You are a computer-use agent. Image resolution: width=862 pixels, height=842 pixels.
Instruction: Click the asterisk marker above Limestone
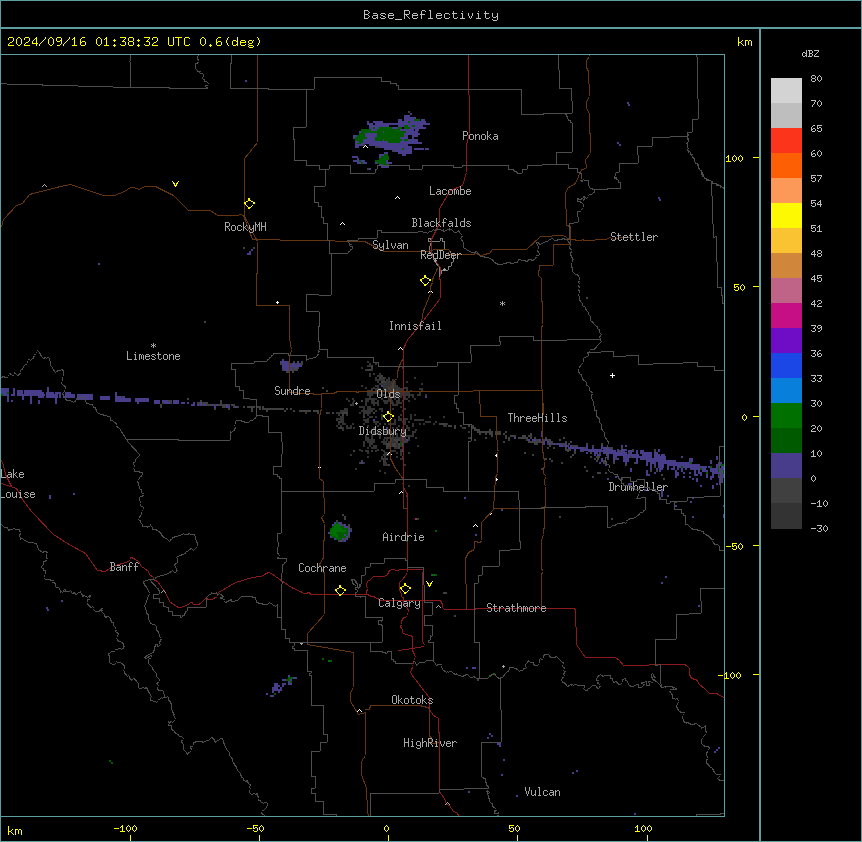[153, 346]
